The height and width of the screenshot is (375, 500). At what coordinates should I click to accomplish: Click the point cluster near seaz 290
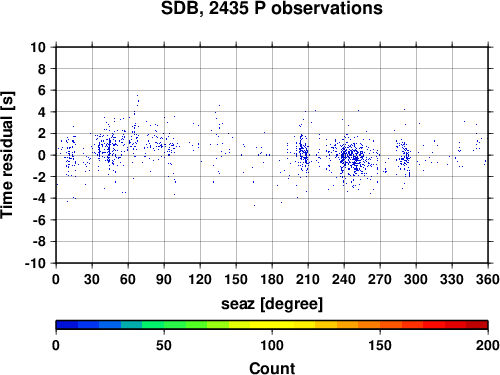click(x=405, y=156)
